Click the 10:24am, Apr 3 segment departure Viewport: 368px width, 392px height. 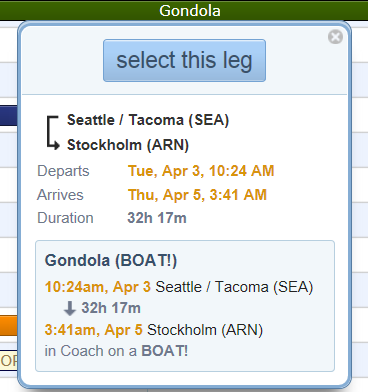pyautogui.click(x=98, y=287)
